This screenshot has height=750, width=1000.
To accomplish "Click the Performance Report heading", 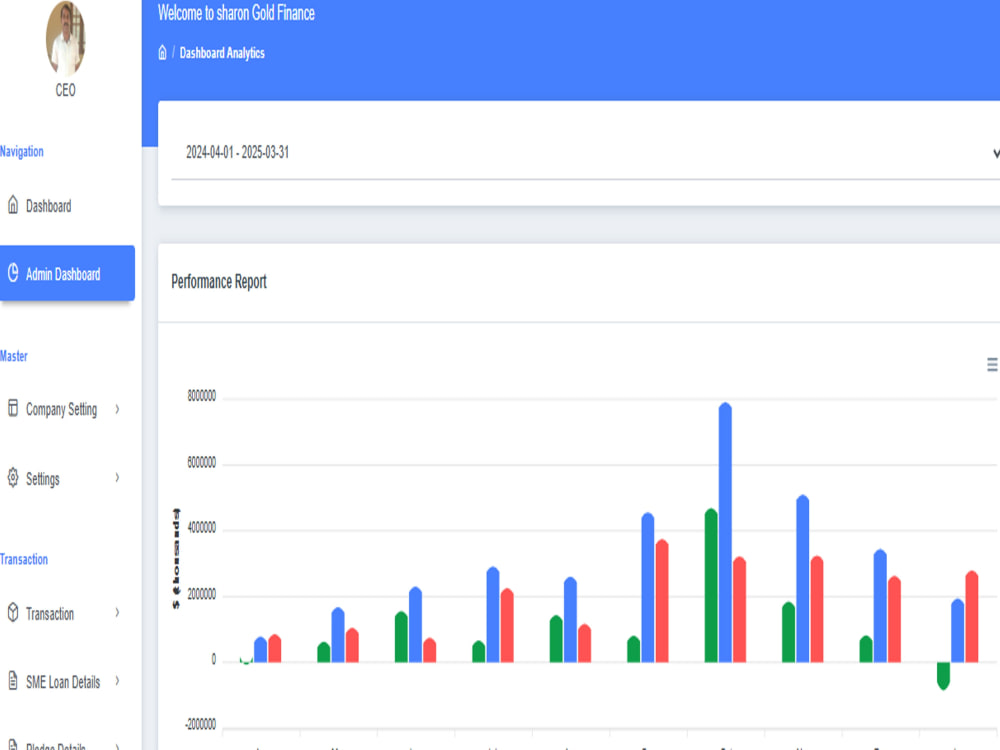I will click(219, 282).
